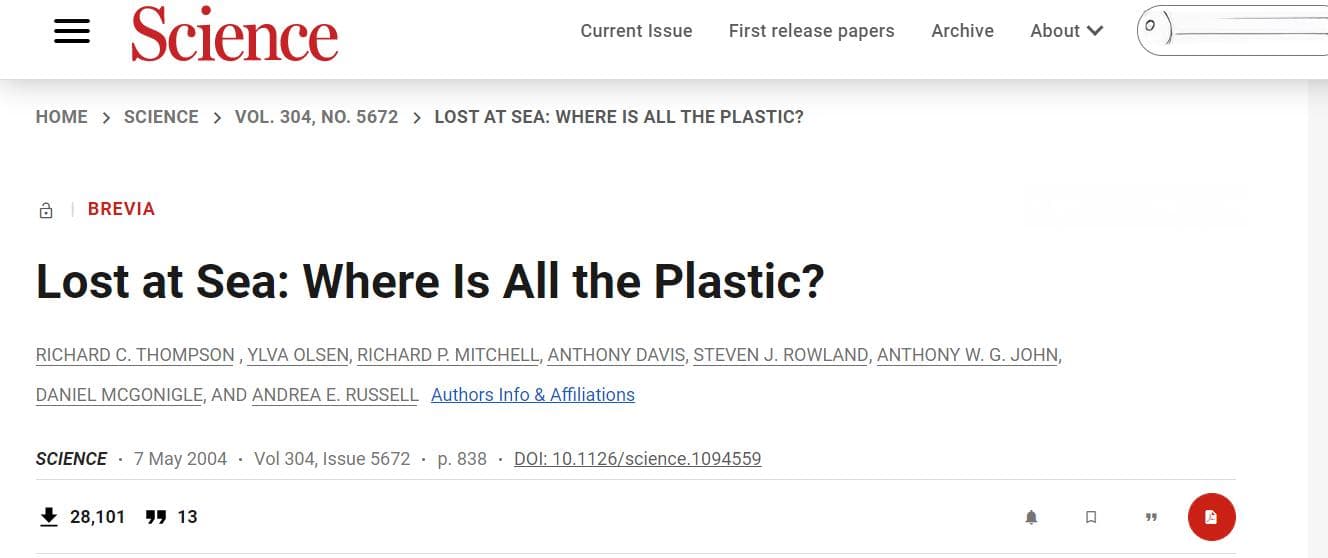1328x558 pixels.
Task: Open the hamburger navigation menu
Action: (72, 31)
